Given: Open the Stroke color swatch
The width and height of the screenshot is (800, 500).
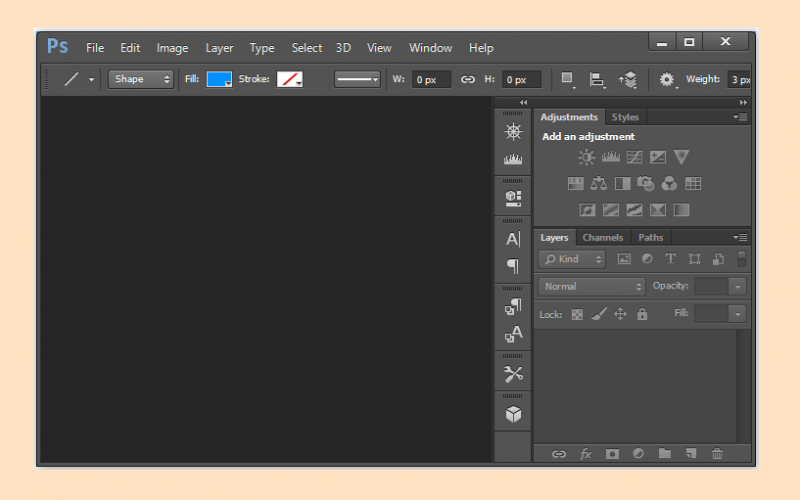Looking at the screenshot, I should [289, 79].
